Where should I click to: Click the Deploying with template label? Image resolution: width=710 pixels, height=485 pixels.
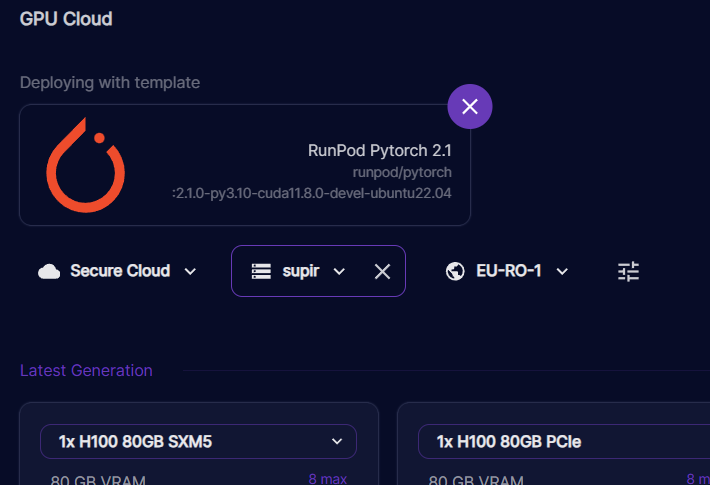tap(110, 82)
